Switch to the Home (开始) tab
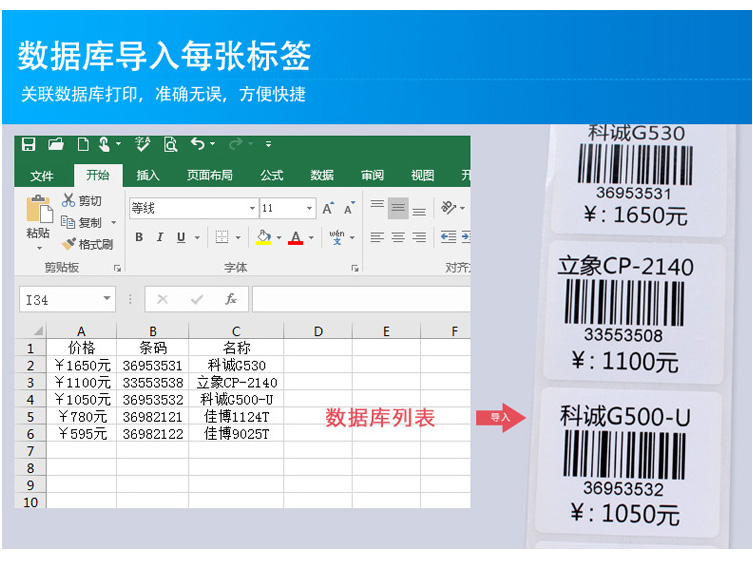Screen dimensions: 753x588 point(98,175)
